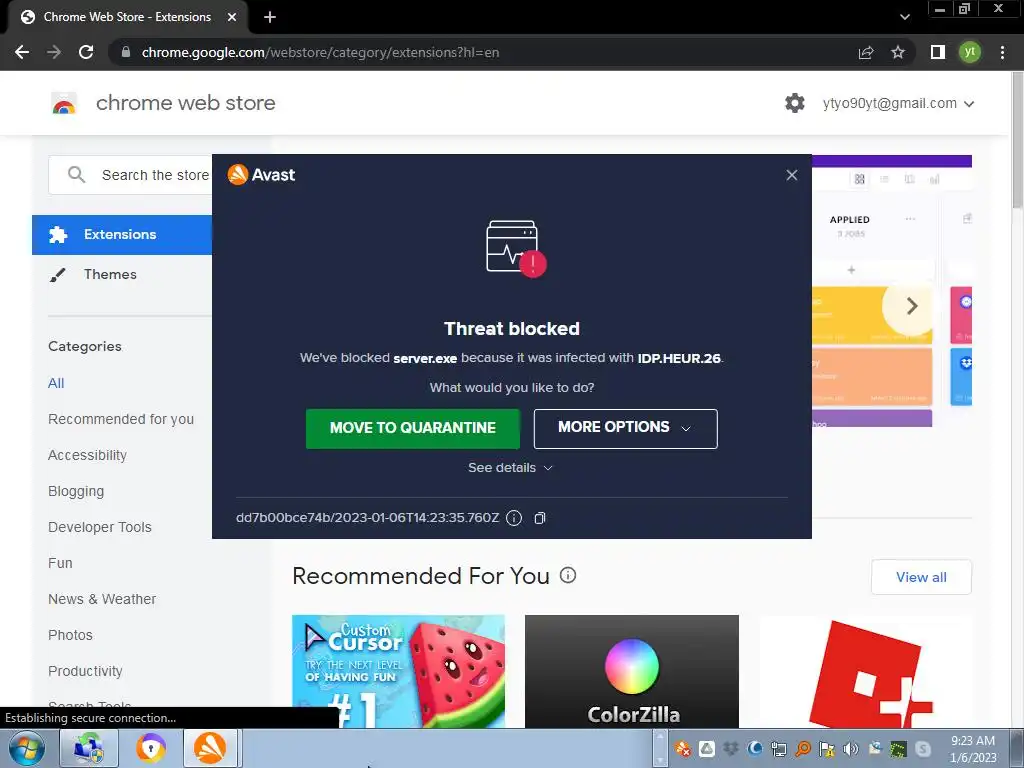The width and height of the screenshot is (1024, 768).
Task: Open Recommended for you category
Action: (x=121, y=419)
